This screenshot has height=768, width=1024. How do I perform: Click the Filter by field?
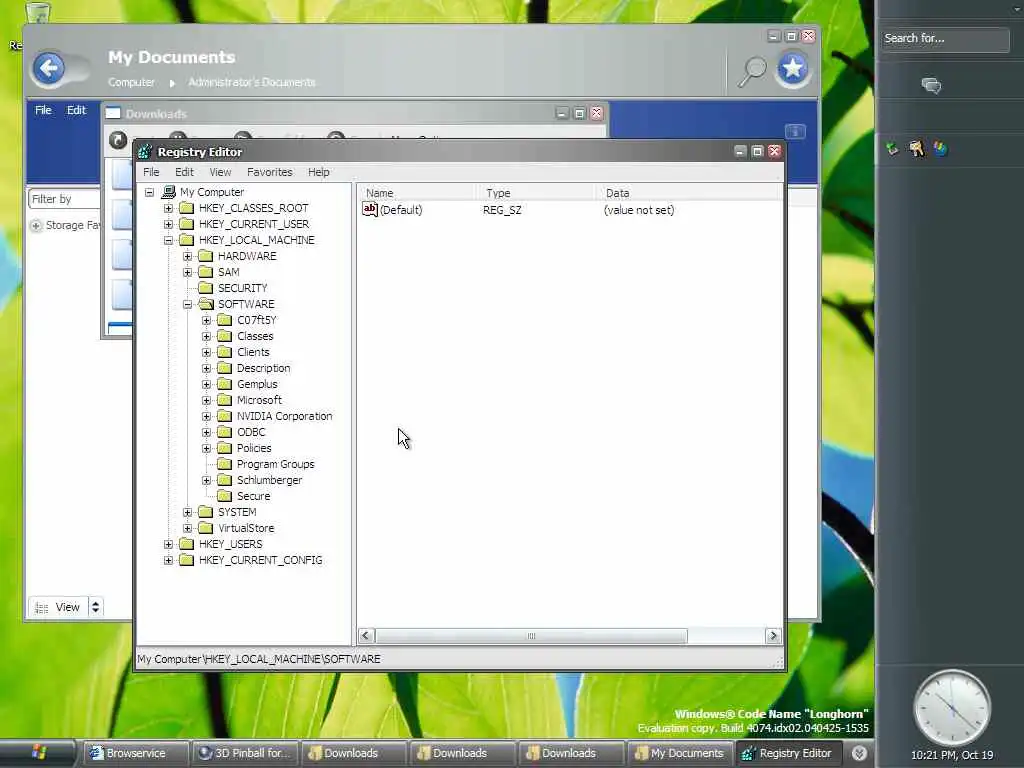64,199
